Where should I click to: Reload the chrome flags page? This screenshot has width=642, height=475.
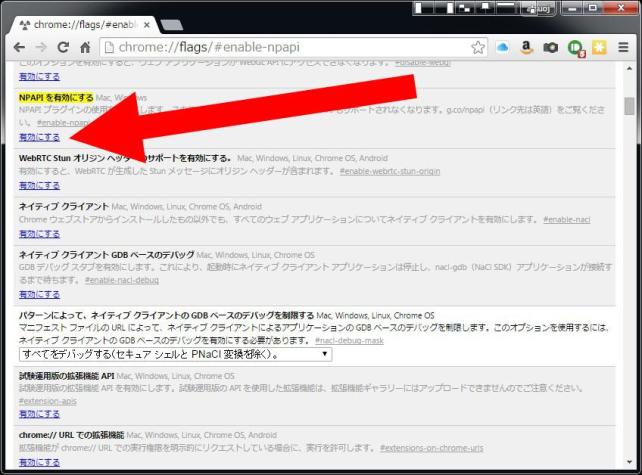(x=63, y=48)
